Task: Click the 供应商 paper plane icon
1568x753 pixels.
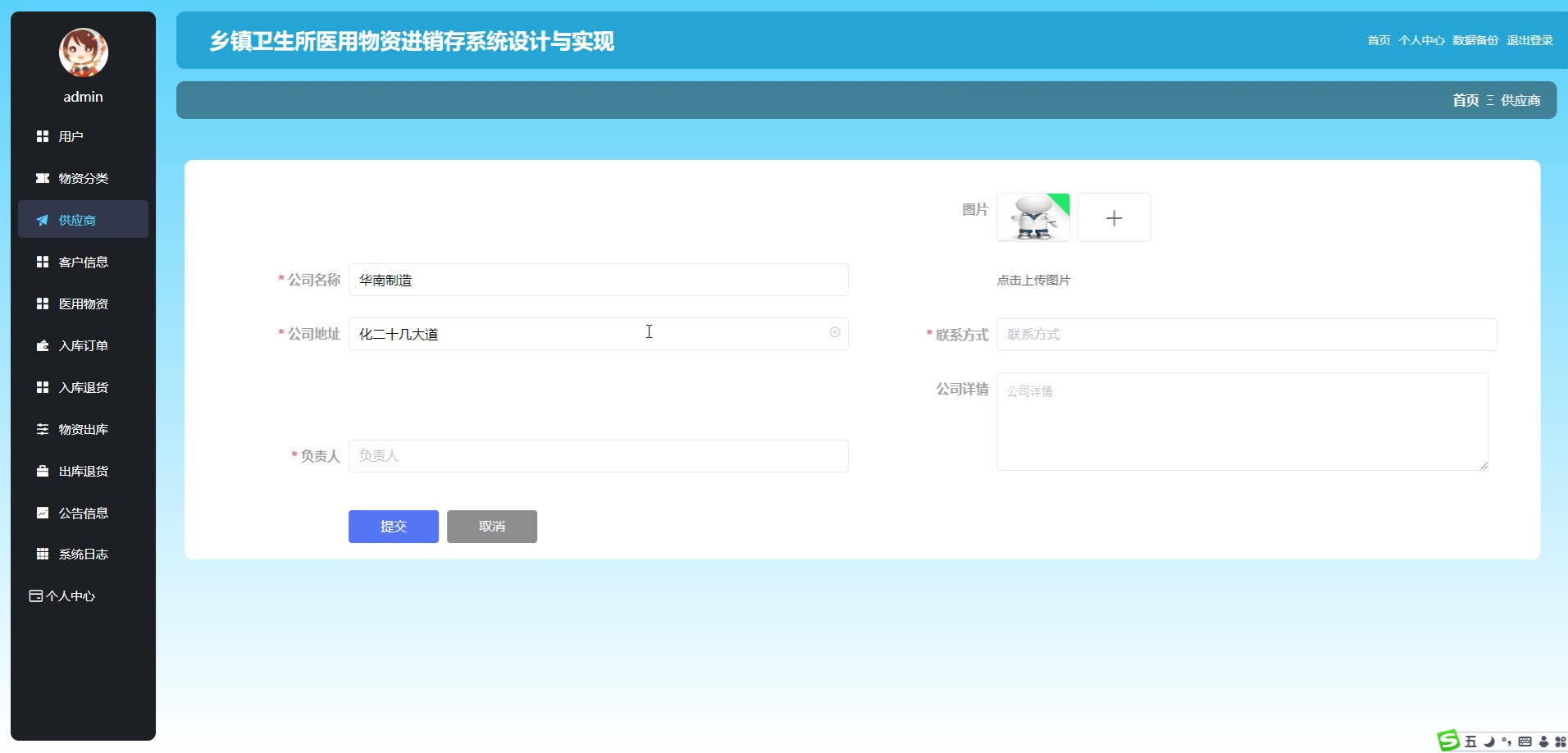Action: pos(43,220)
